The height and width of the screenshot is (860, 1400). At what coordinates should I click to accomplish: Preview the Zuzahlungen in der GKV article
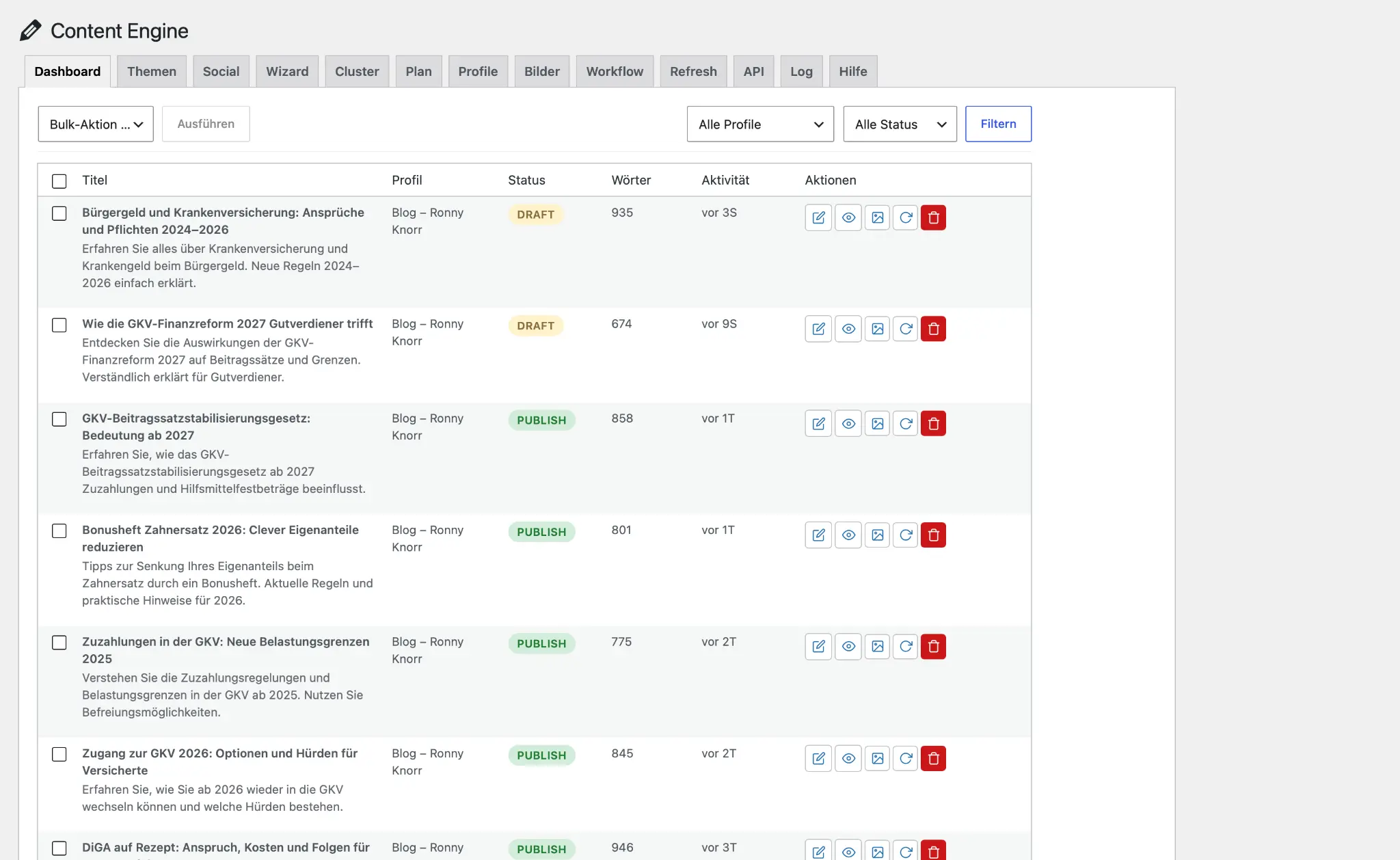click(848, 647)
